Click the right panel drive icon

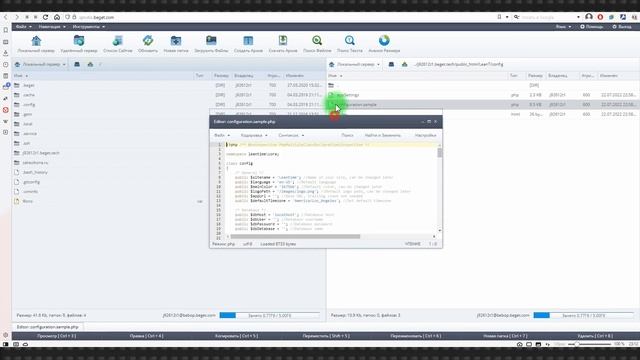pos(391,64)
